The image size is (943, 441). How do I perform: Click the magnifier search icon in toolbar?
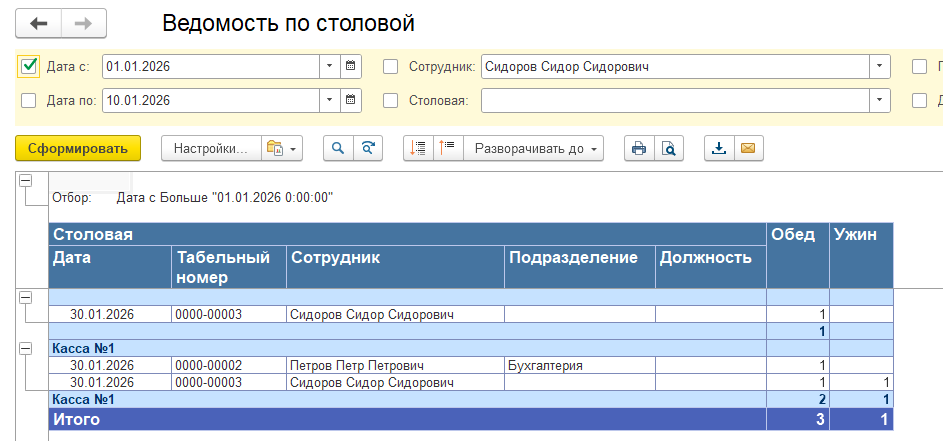338,148
